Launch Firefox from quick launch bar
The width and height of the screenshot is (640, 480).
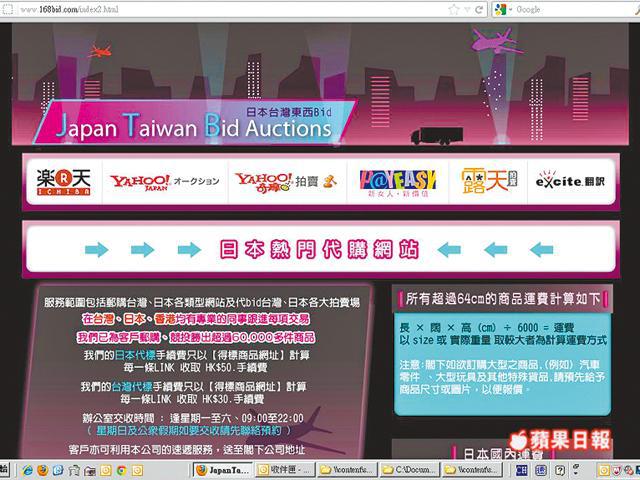click(42, 470)
